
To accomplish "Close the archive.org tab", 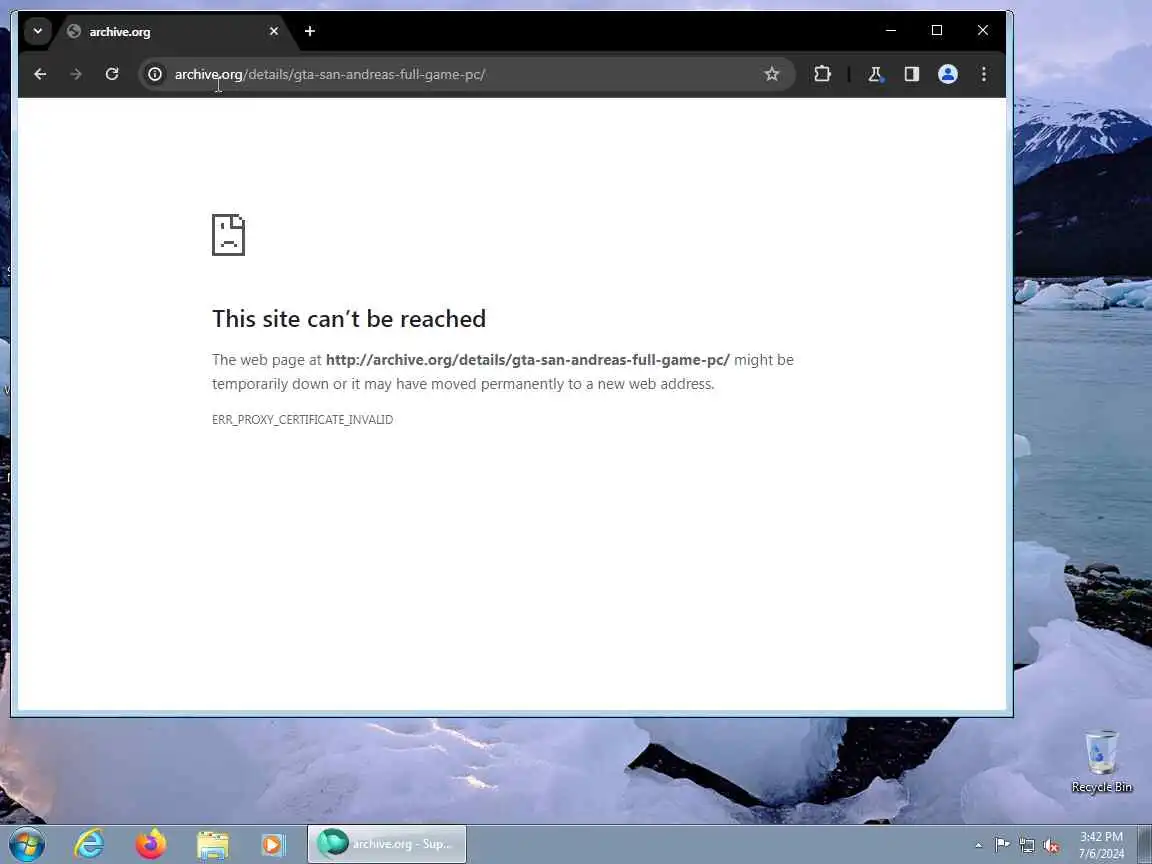I will [274, 31].
